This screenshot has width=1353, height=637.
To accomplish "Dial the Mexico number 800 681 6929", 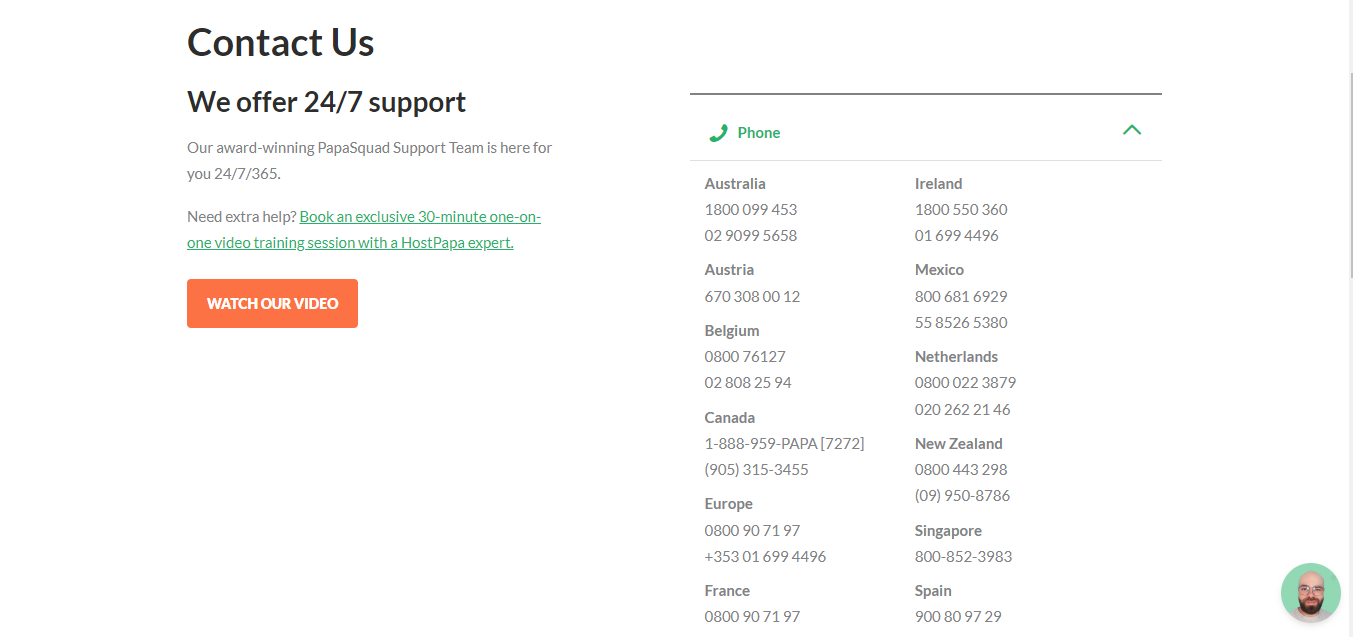I will (x=961, y=296).
